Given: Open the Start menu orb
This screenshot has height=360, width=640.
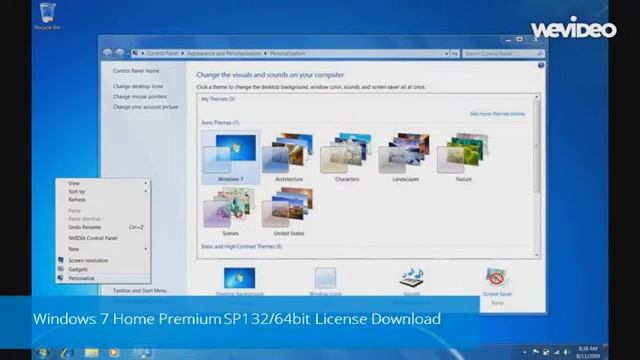Looking at the screenshot, I should click(43, 353).
